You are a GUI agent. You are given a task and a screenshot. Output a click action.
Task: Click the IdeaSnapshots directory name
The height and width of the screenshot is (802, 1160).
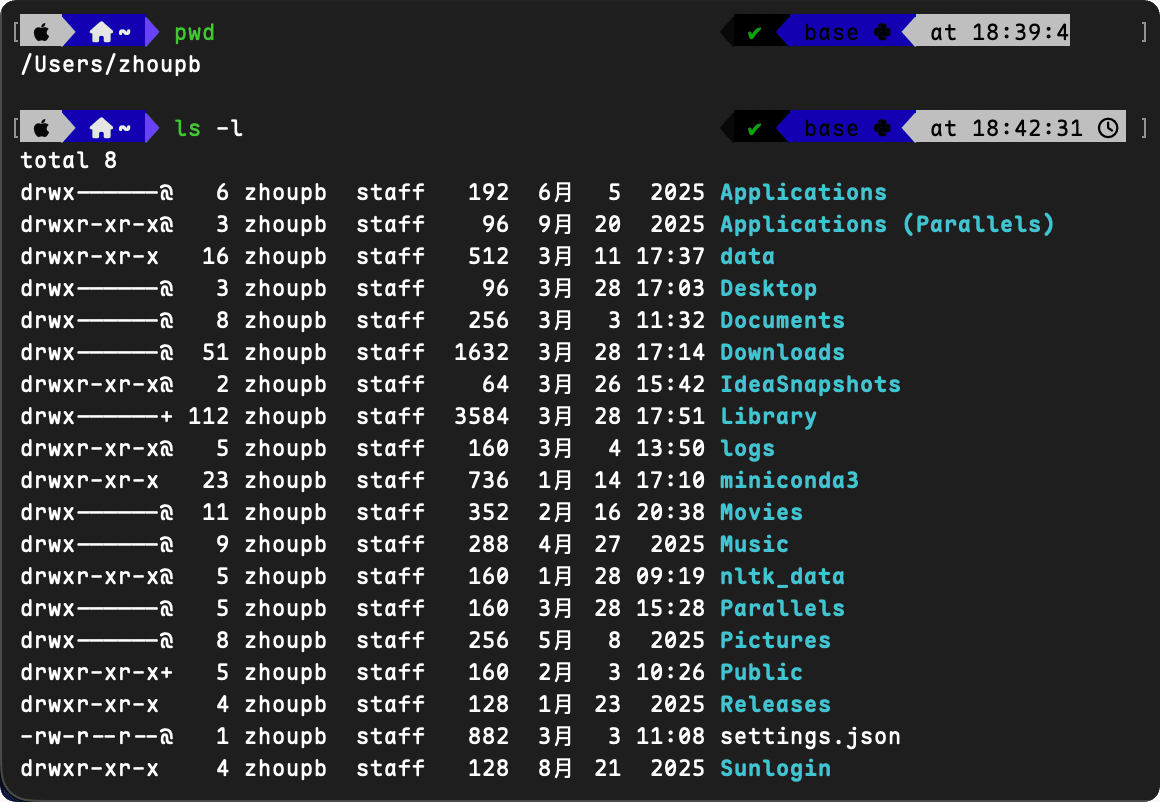tap(810, 384)
